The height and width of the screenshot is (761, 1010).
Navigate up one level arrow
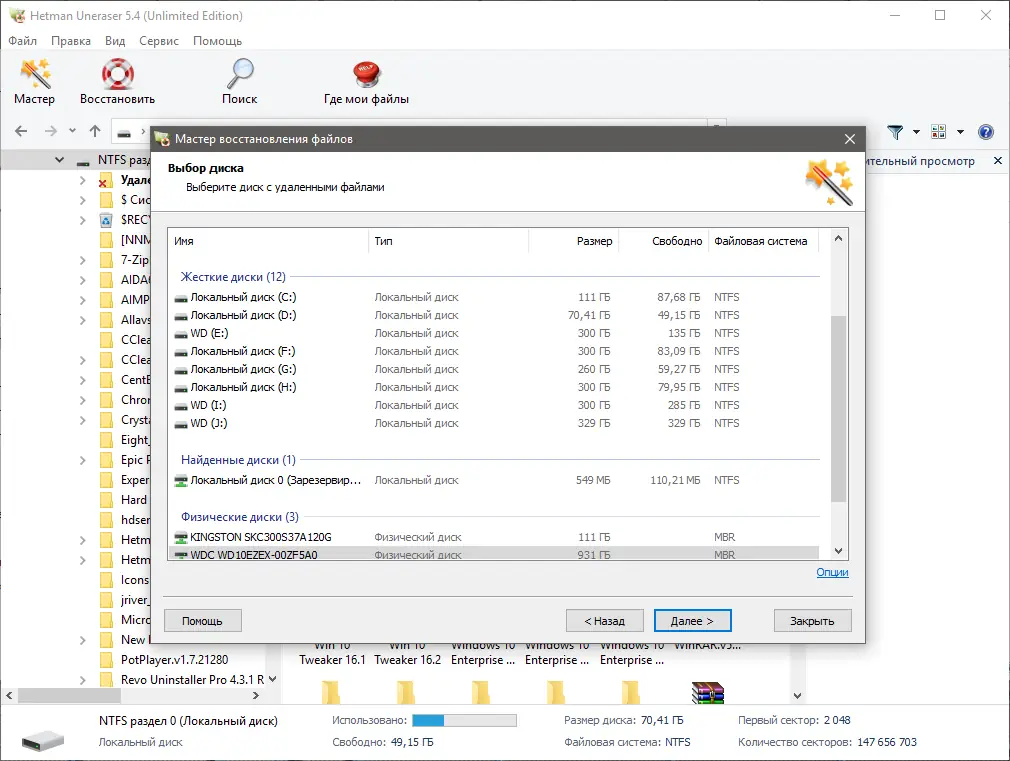95,131
